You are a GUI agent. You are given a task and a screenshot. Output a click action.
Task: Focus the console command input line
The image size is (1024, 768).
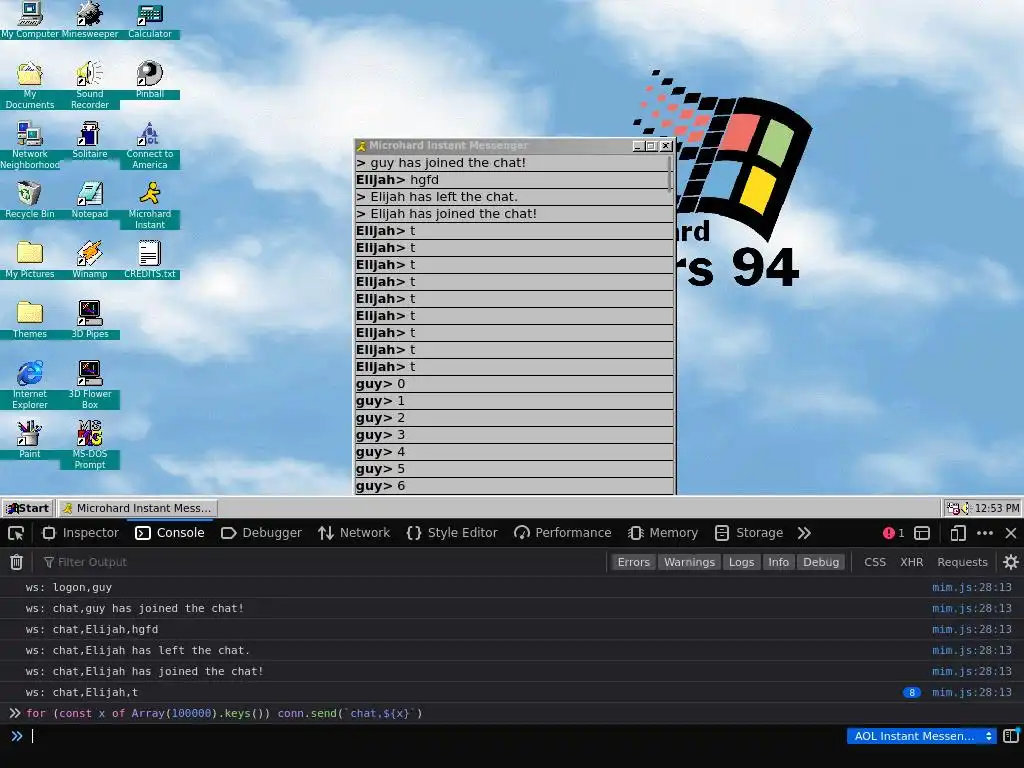(438, 736)
